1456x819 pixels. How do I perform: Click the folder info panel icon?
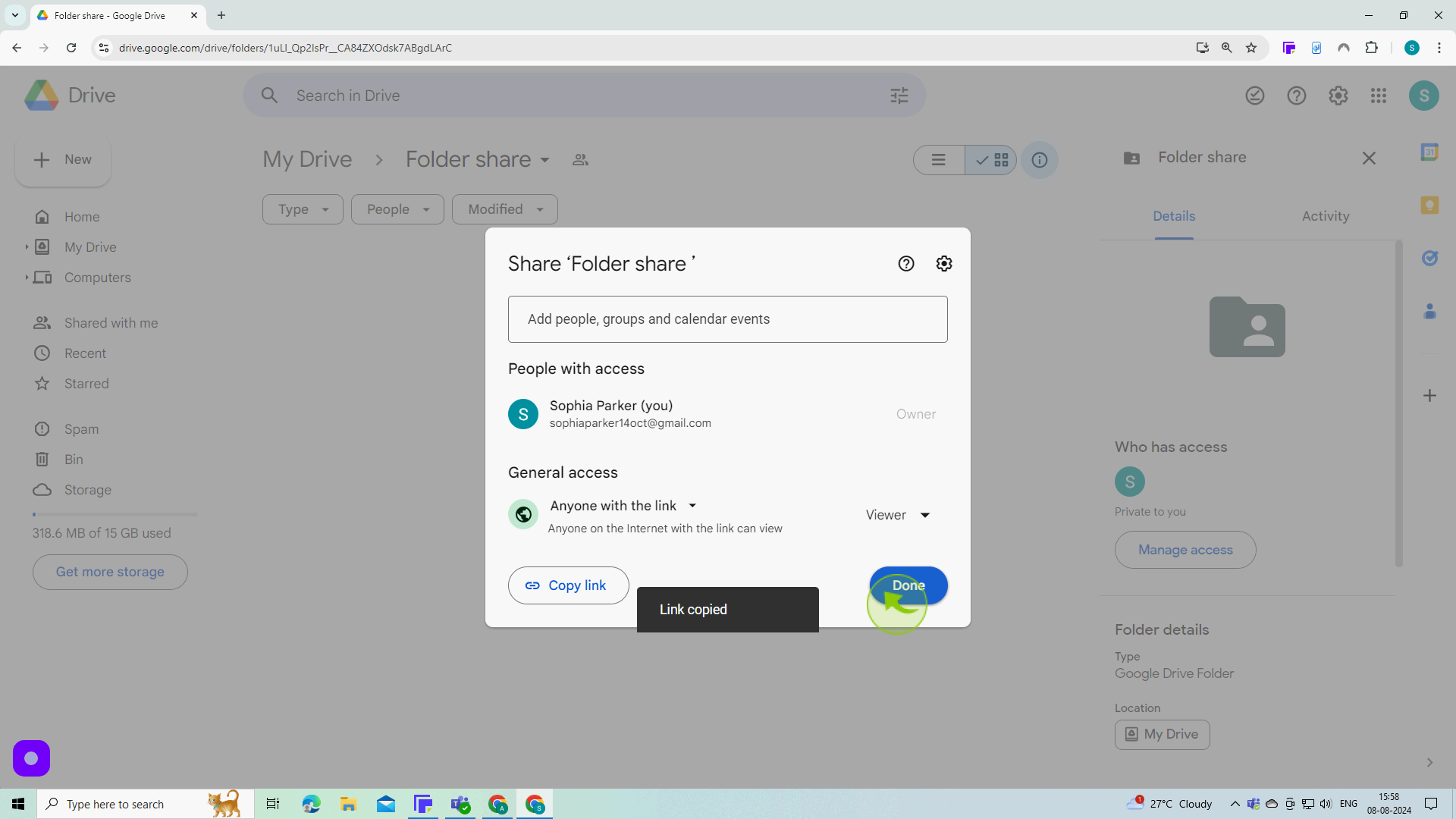1039,160
